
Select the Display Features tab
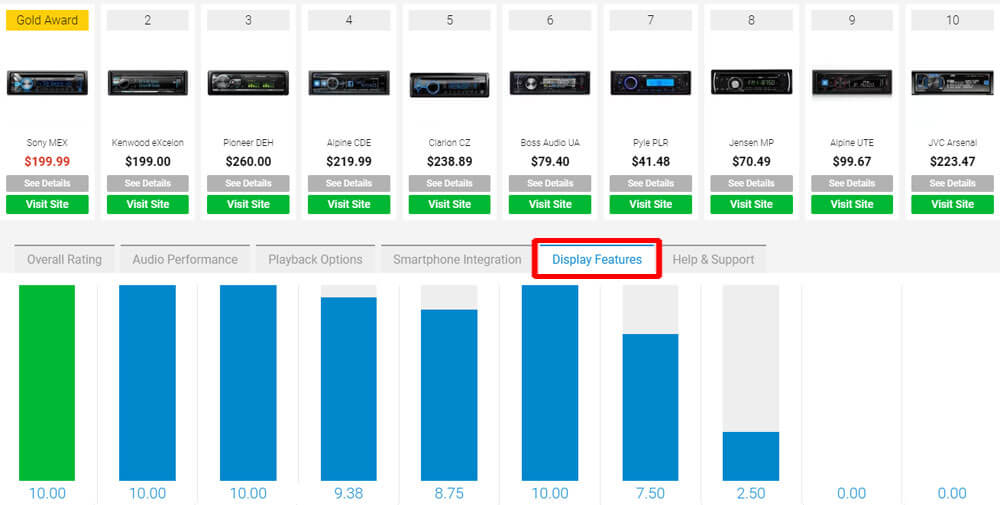pyautogui.click(x=597, y=259)
